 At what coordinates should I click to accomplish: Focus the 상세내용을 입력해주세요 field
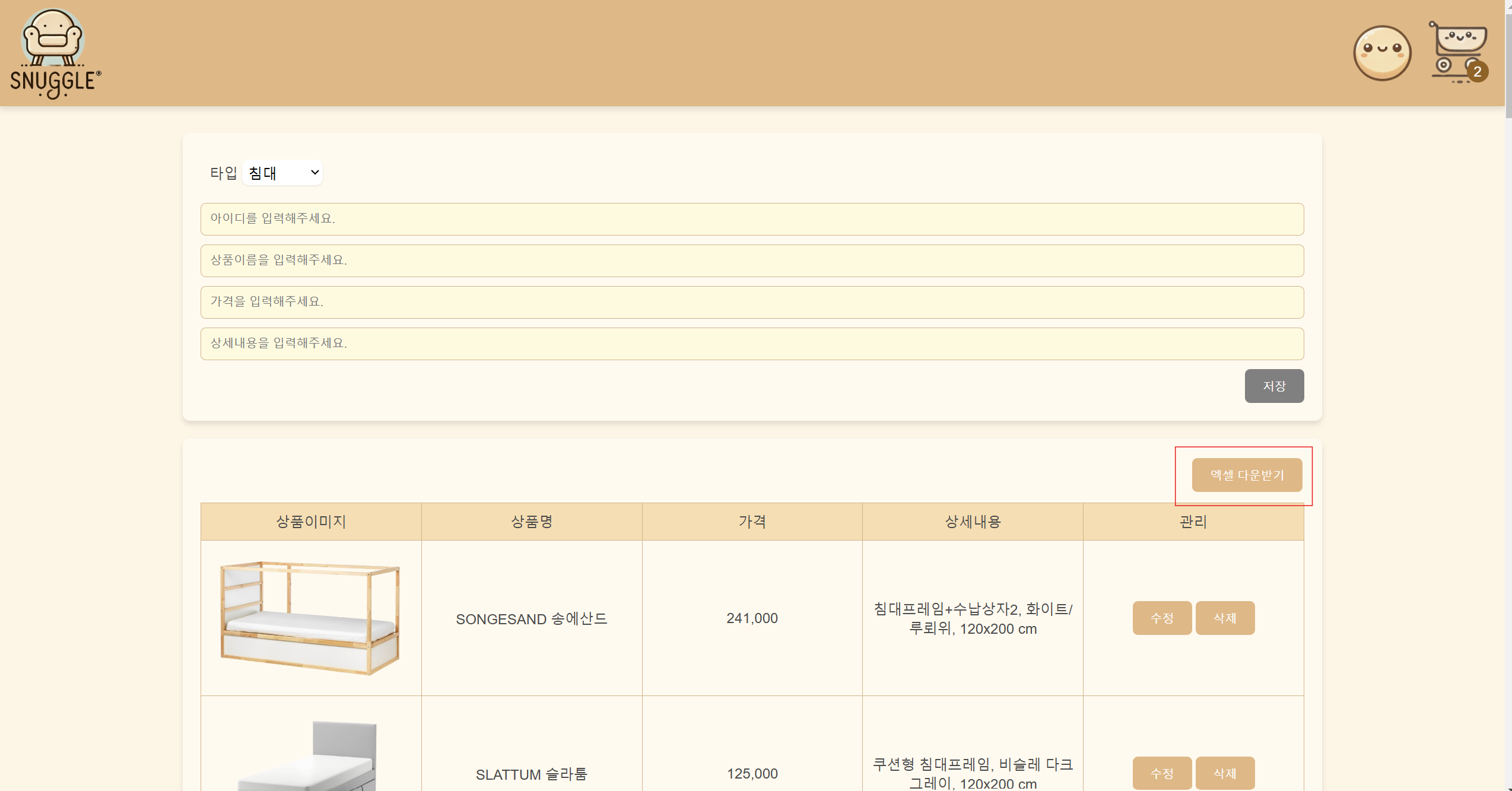(x=752, y=344)
